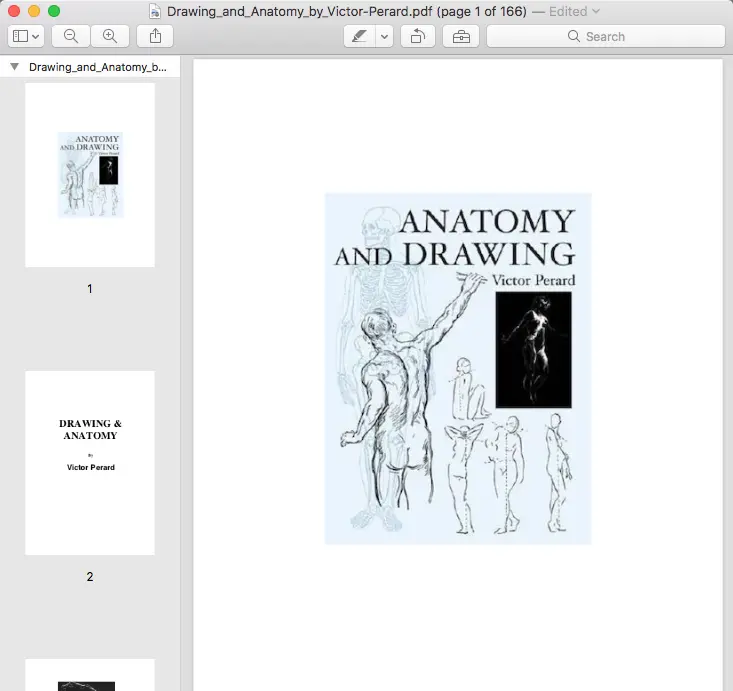Select the partially visible third page thumbnail
The width and height of the screenshot is (733, 691).
(x=90, y=675)
